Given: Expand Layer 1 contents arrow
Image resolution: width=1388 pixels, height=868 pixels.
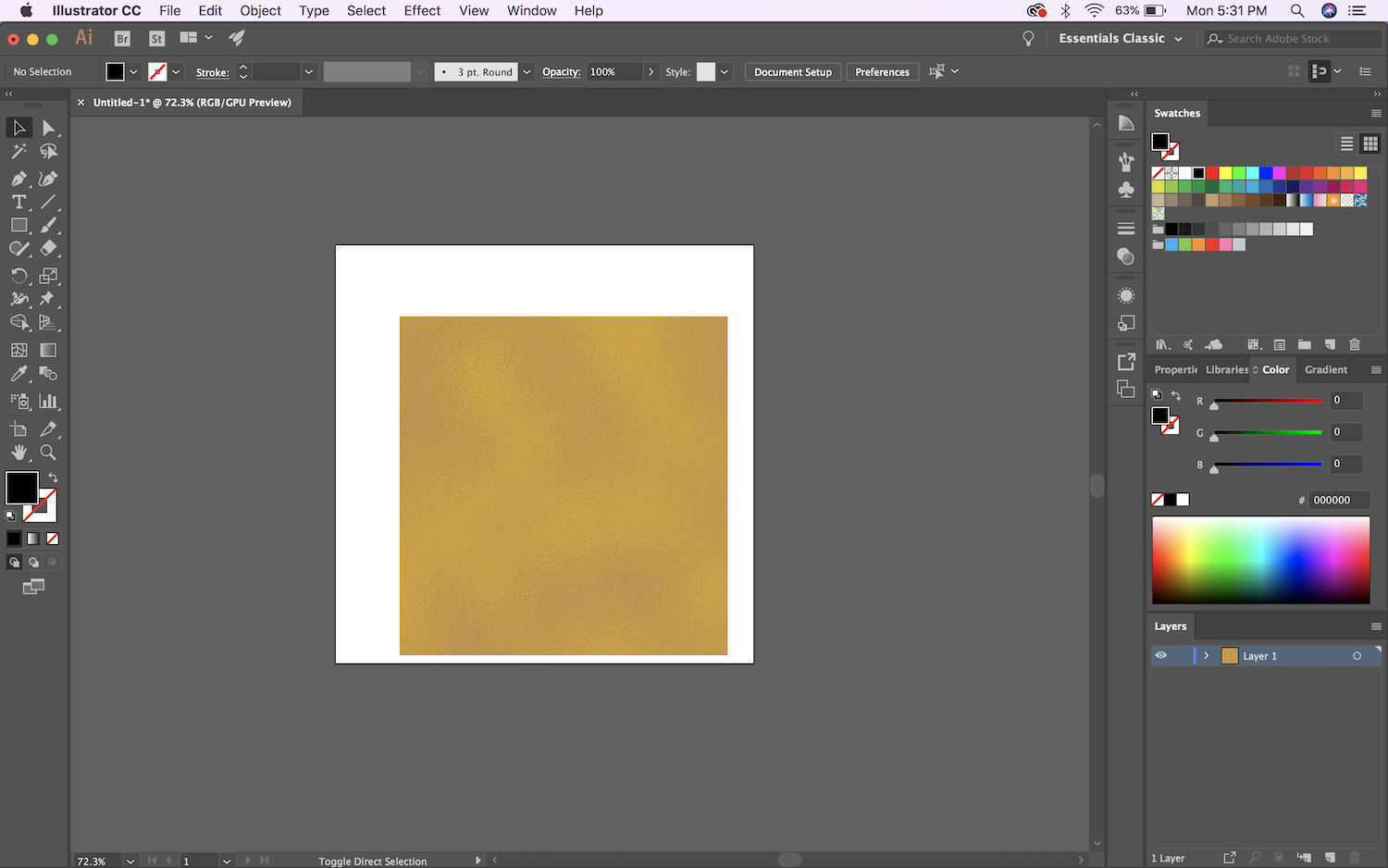Looking at the screenshot, I should 1207,655.
